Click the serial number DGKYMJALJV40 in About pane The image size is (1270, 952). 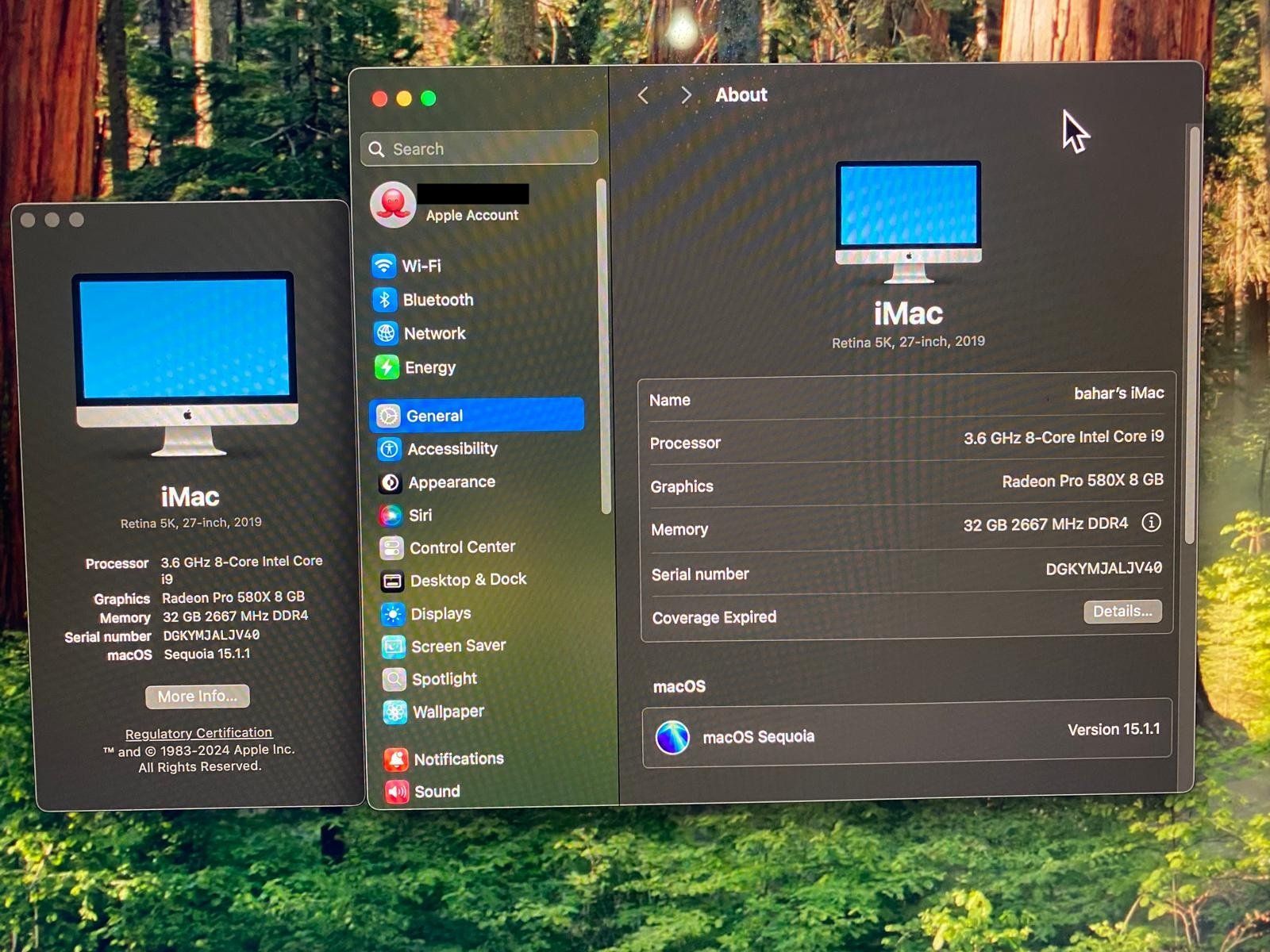tap(1103, 568)
